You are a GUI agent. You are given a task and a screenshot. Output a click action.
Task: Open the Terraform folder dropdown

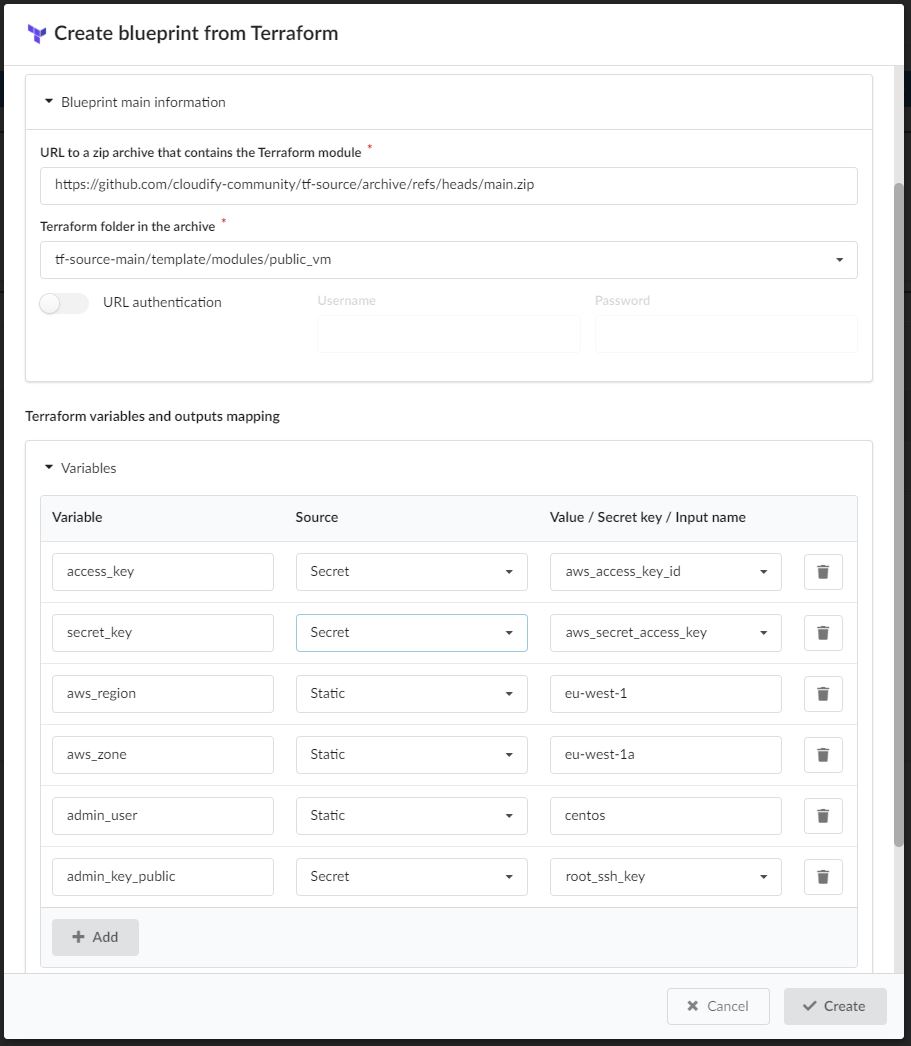(x=840, y=259)
